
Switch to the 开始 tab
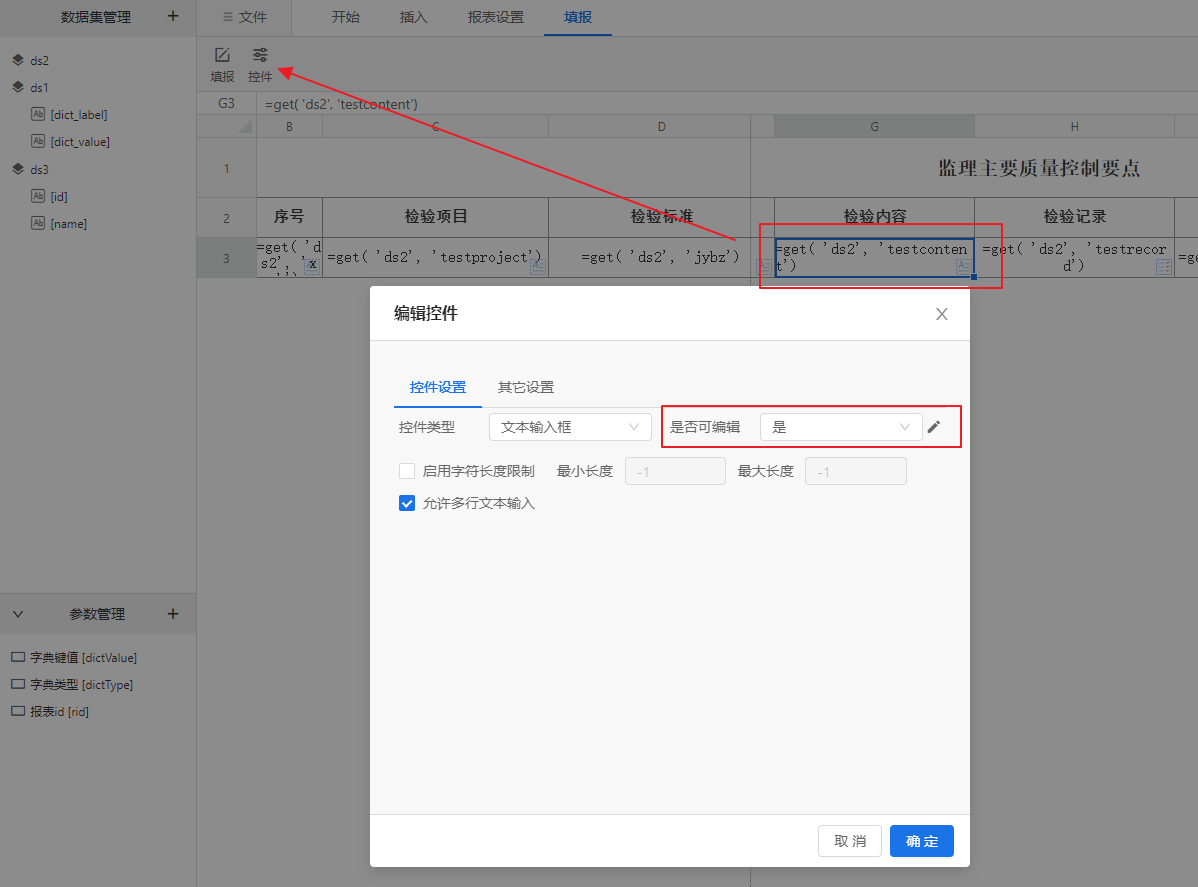coord(345,17)
